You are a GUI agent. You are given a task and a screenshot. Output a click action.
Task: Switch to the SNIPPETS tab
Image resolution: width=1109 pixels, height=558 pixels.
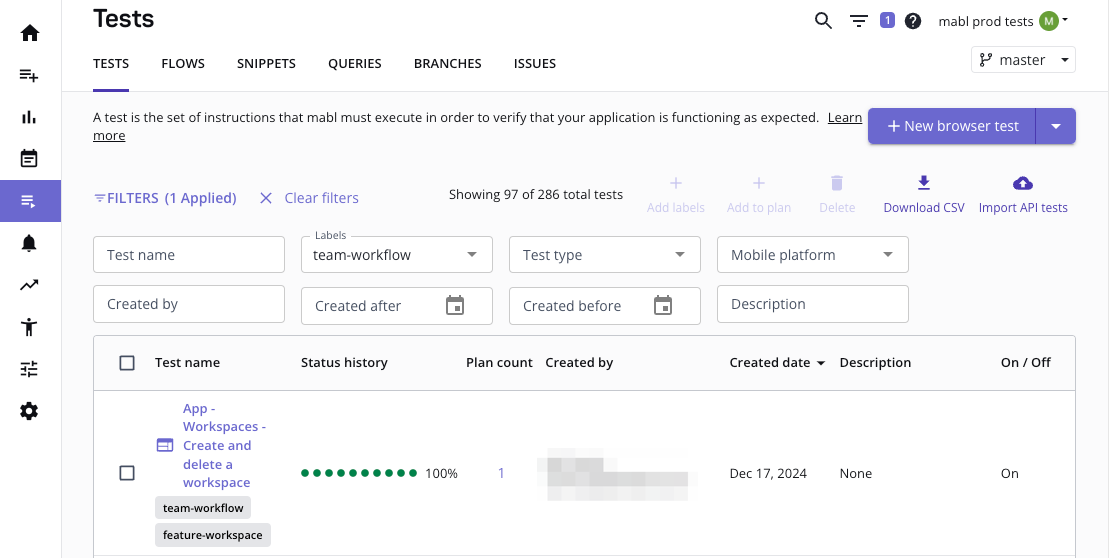coord(266,63)
